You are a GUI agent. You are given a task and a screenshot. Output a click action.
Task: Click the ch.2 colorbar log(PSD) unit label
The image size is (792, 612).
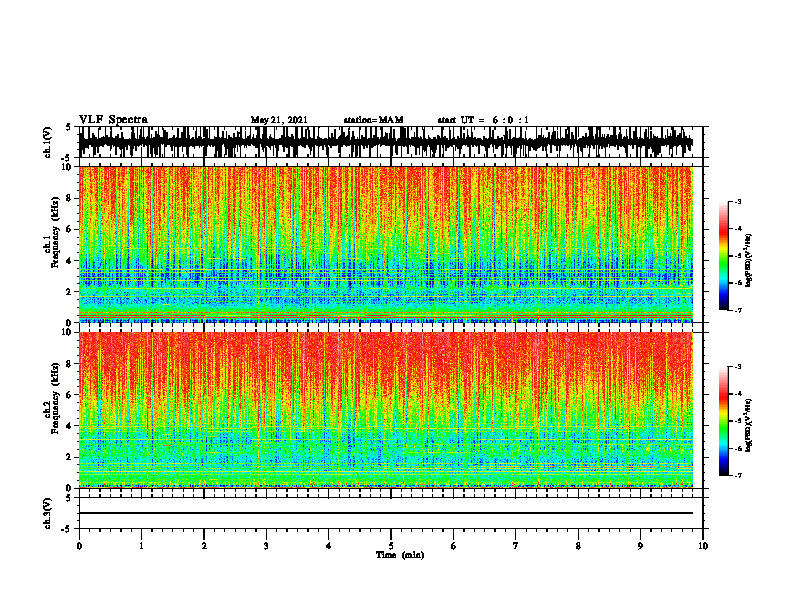tap(749, 425)
